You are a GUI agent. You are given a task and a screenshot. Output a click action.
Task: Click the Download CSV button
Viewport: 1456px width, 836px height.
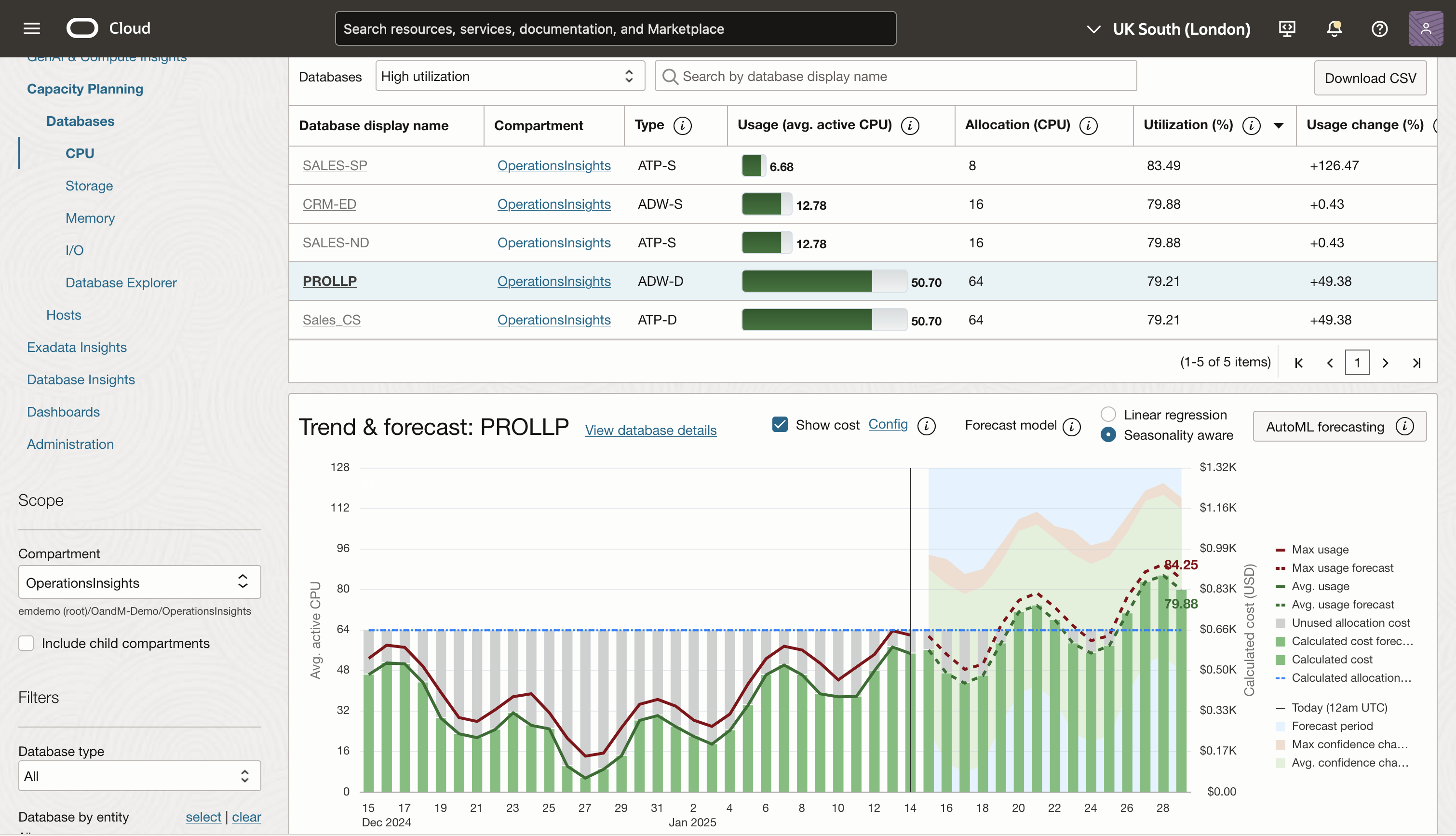pyautogui.click(x=1371, y=78)
